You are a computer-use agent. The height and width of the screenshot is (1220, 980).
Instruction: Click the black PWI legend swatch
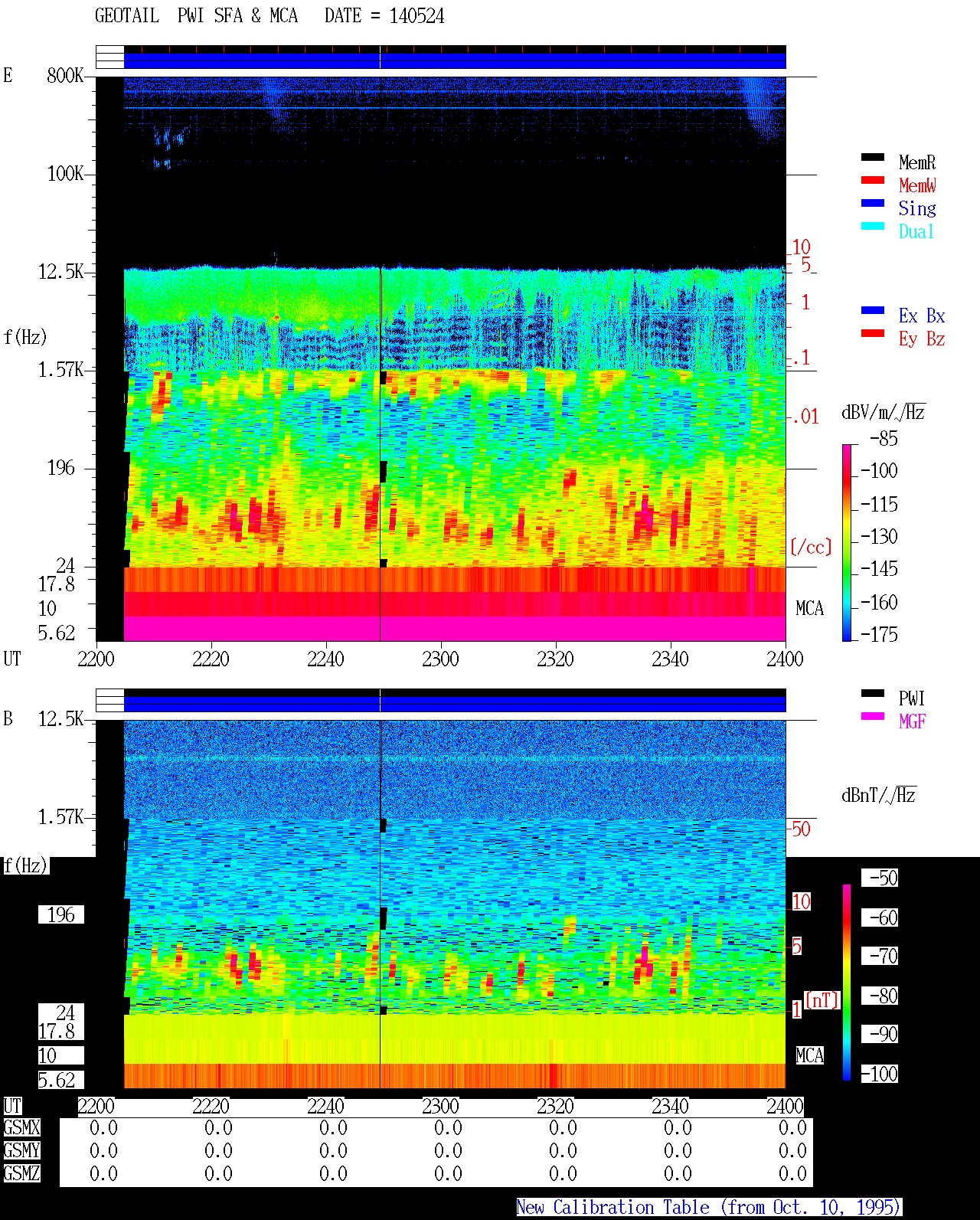(x=873, y=693)
